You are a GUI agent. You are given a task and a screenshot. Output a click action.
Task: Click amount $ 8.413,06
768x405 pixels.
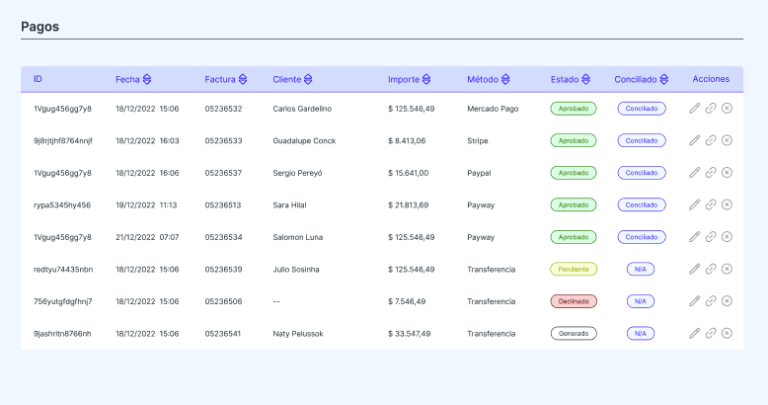407,141
